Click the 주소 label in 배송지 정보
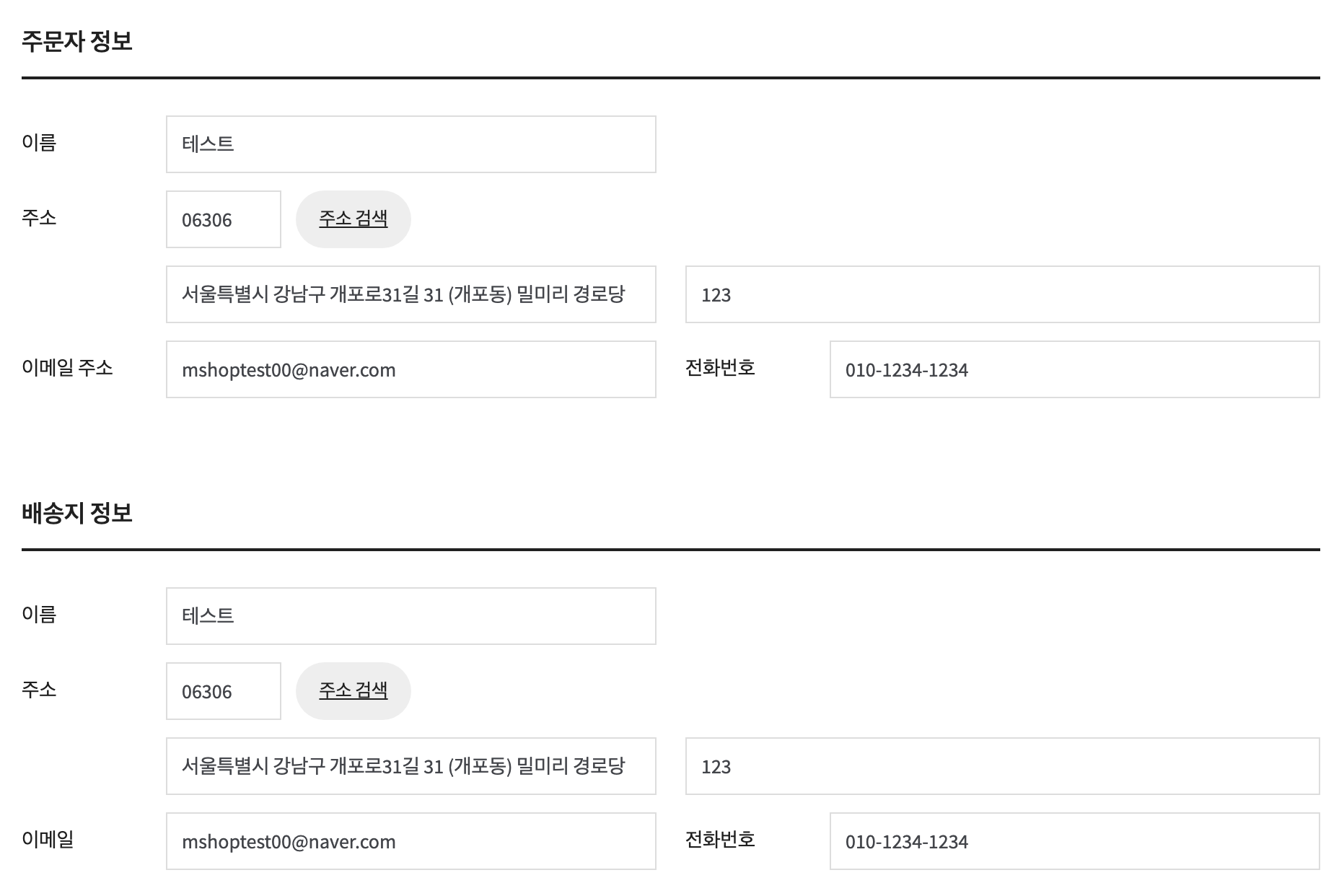The height and width of the screenshot is (896, 1339). [x=39, y=690]
